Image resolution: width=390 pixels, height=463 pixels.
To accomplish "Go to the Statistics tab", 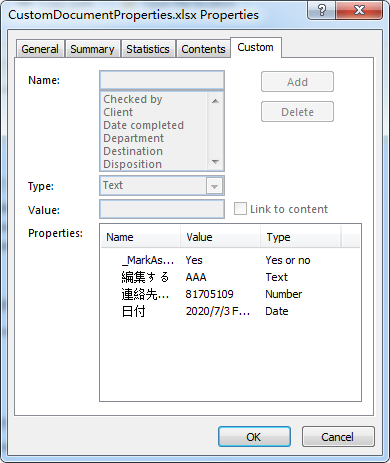I will click(148, 49).
